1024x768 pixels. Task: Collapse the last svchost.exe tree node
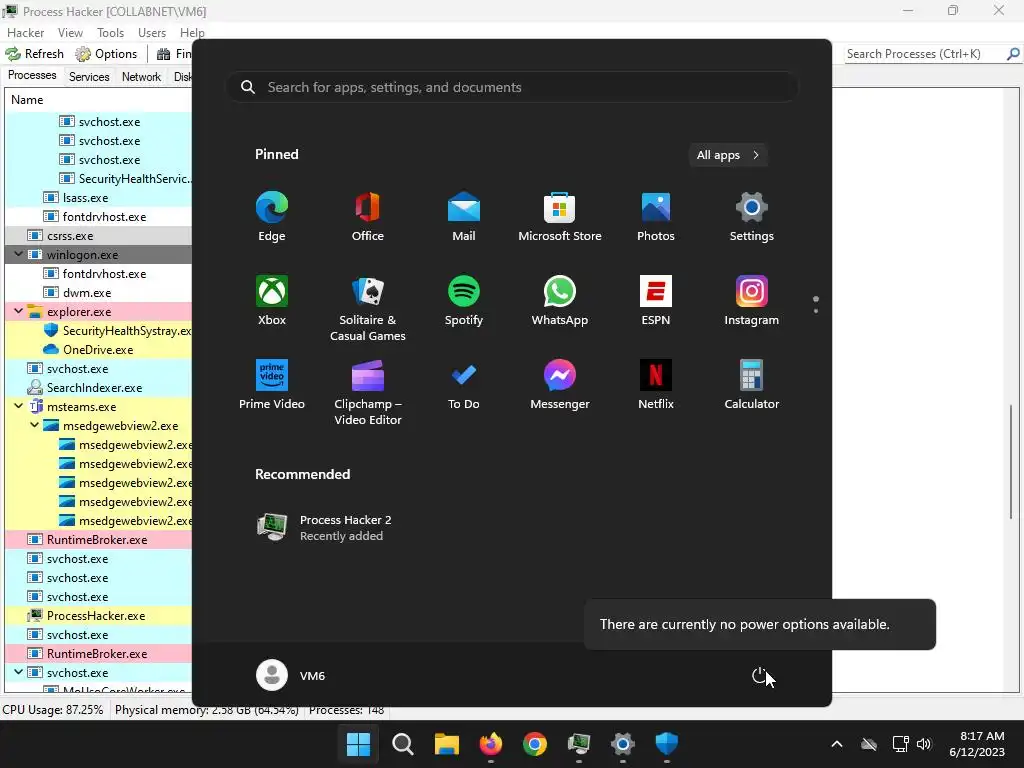tap(18, 671)
